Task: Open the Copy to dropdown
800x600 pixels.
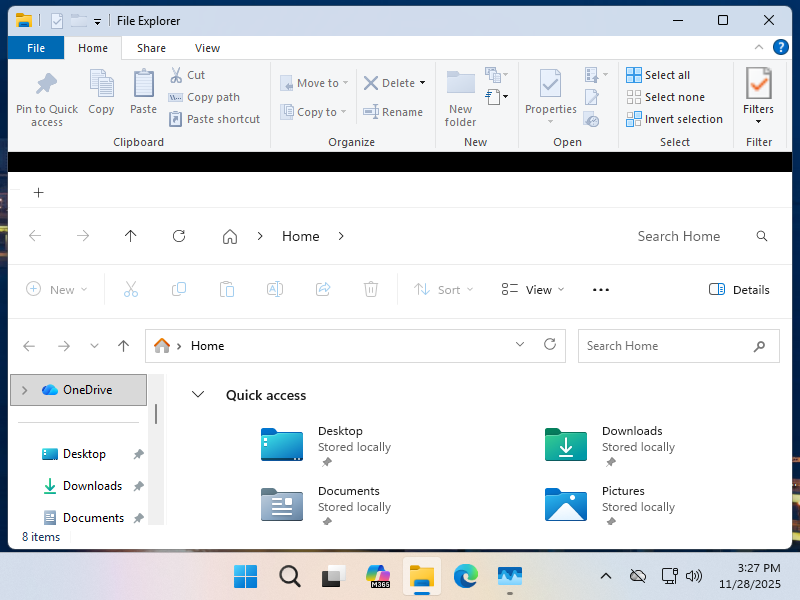Action: (314, 112)
